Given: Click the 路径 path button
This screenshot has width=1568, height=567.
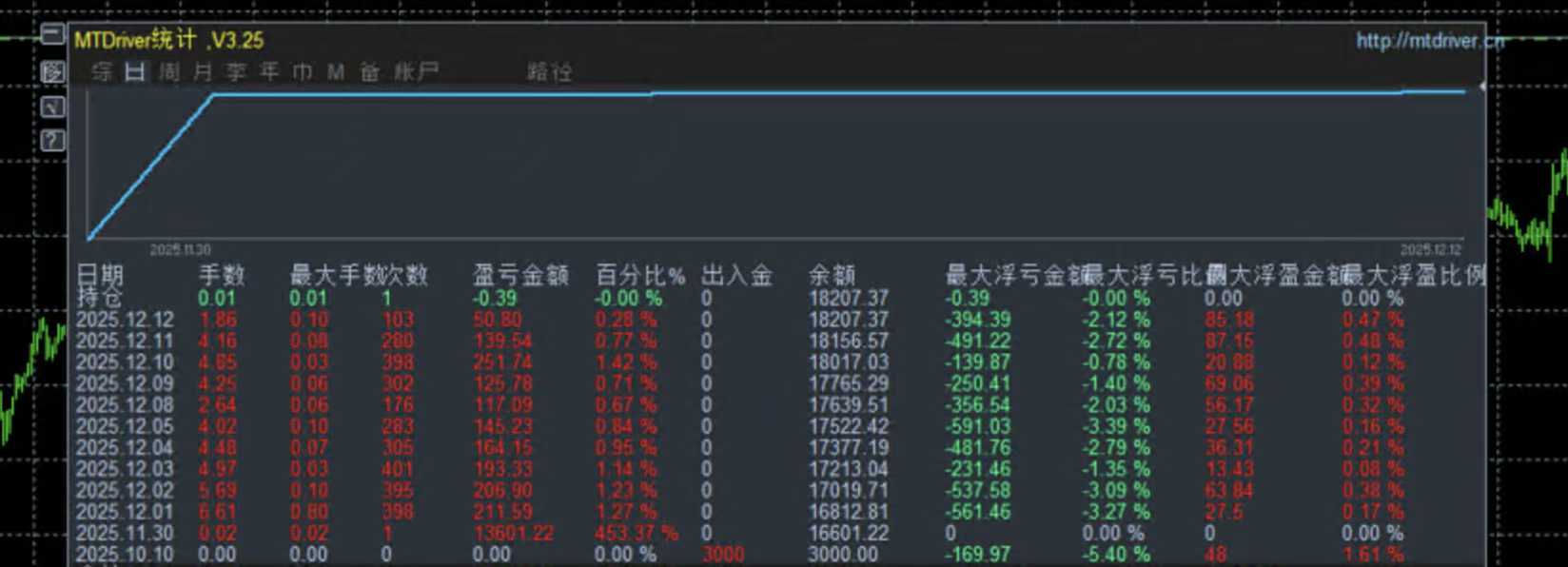Looking at the screenshot, I should pos(550,71).
